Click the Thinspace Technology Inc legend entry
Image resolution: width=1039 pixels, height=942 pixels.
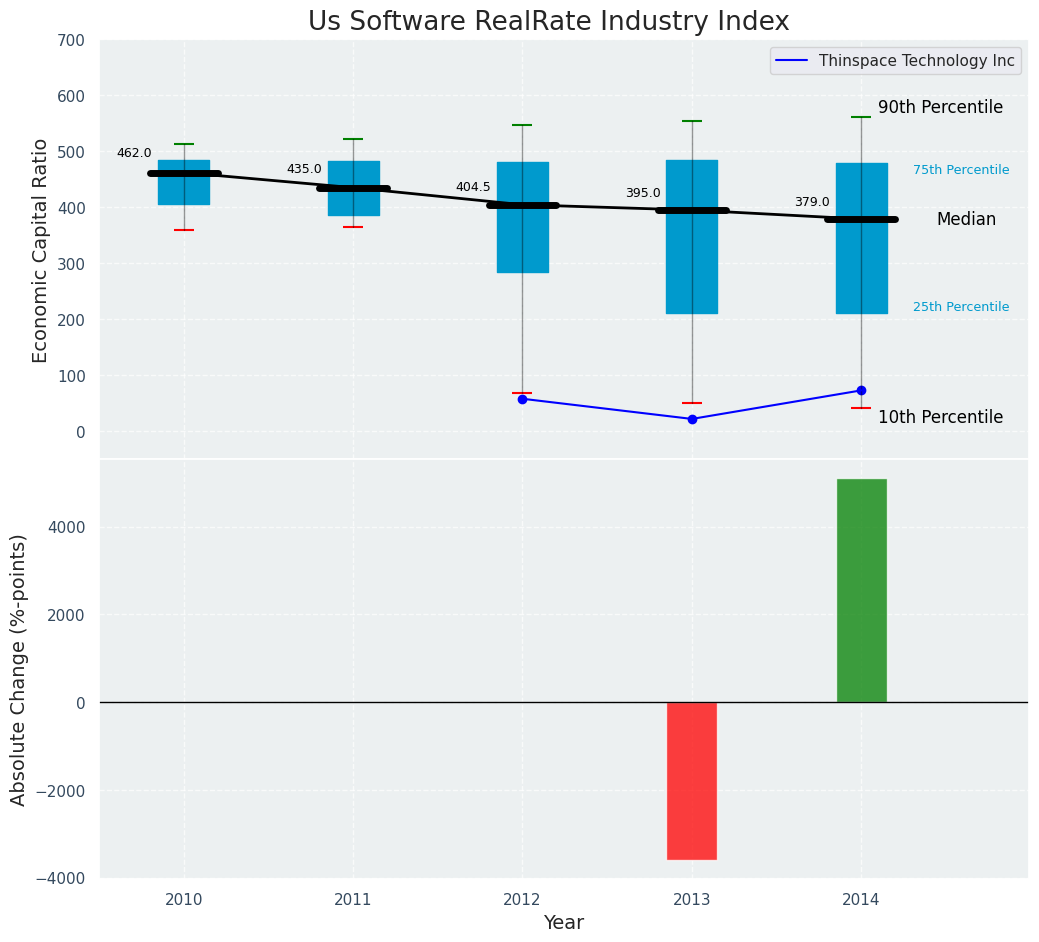click(x=896, y=61)
